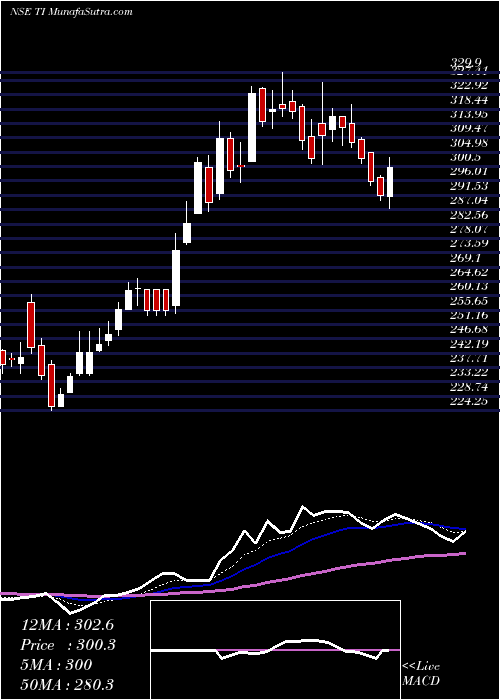Click the 224.25 bottom price label
The width and height of the screenshot is (500, 700).
[x=471, y=401]
